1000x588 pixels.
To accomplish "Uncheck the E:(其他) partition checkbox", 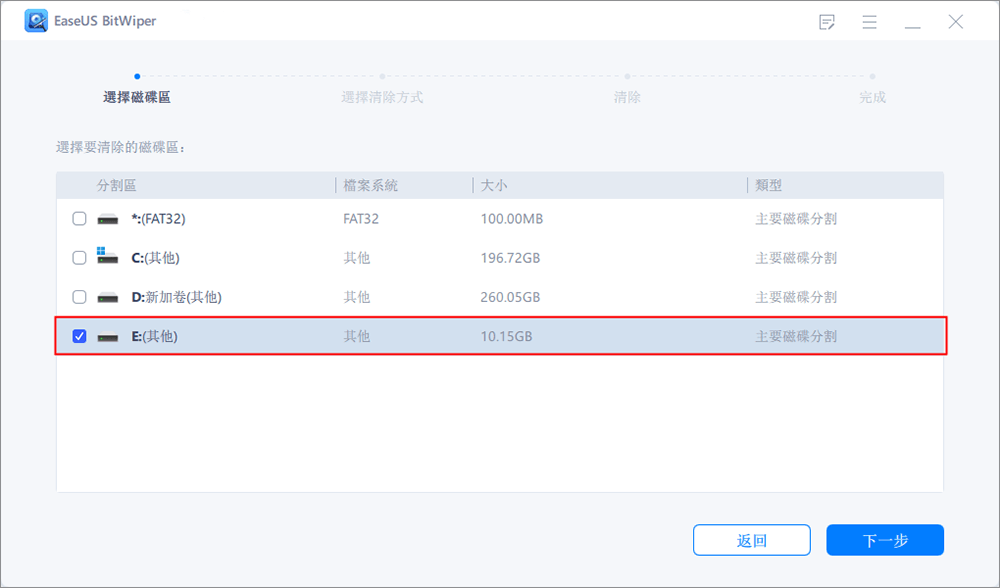I will coord(79,337).
